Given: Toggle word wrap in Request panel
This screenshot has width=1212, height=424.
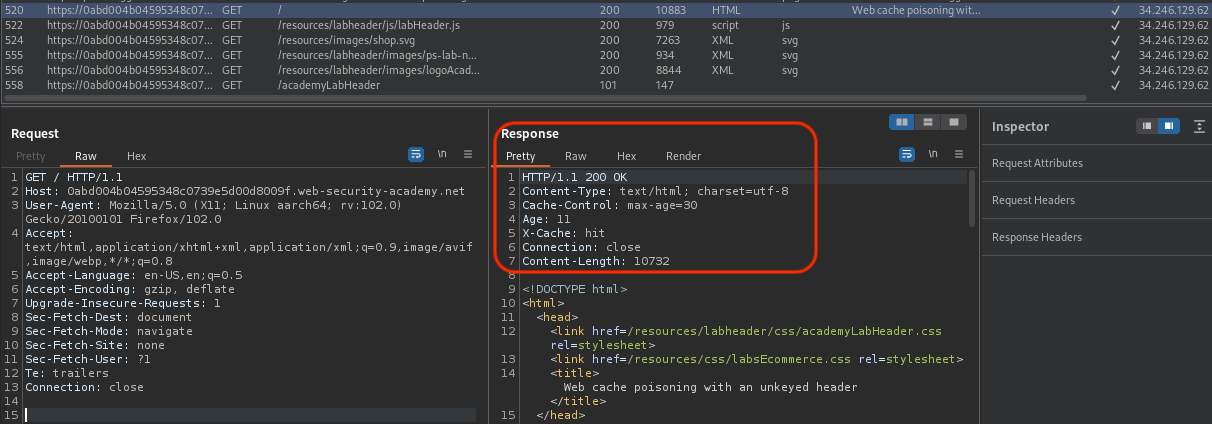Looking at the screenshot, I should click(x=416, y=155).
